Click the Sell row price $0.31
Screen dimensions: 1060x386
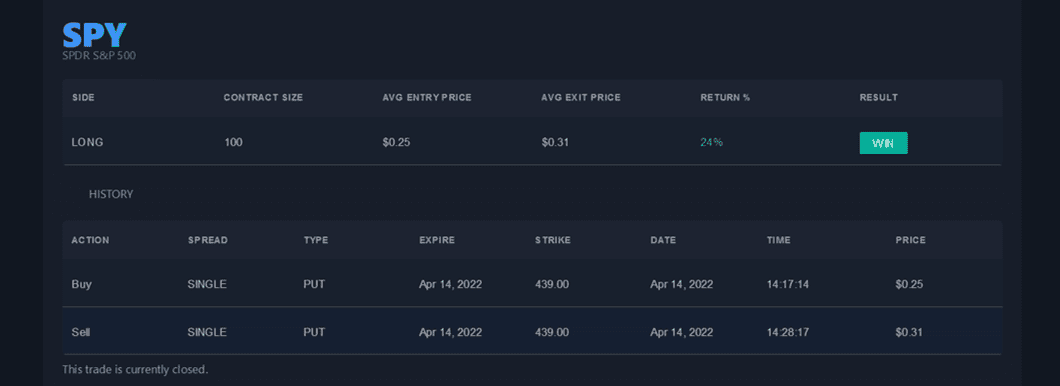pos(909,332)
